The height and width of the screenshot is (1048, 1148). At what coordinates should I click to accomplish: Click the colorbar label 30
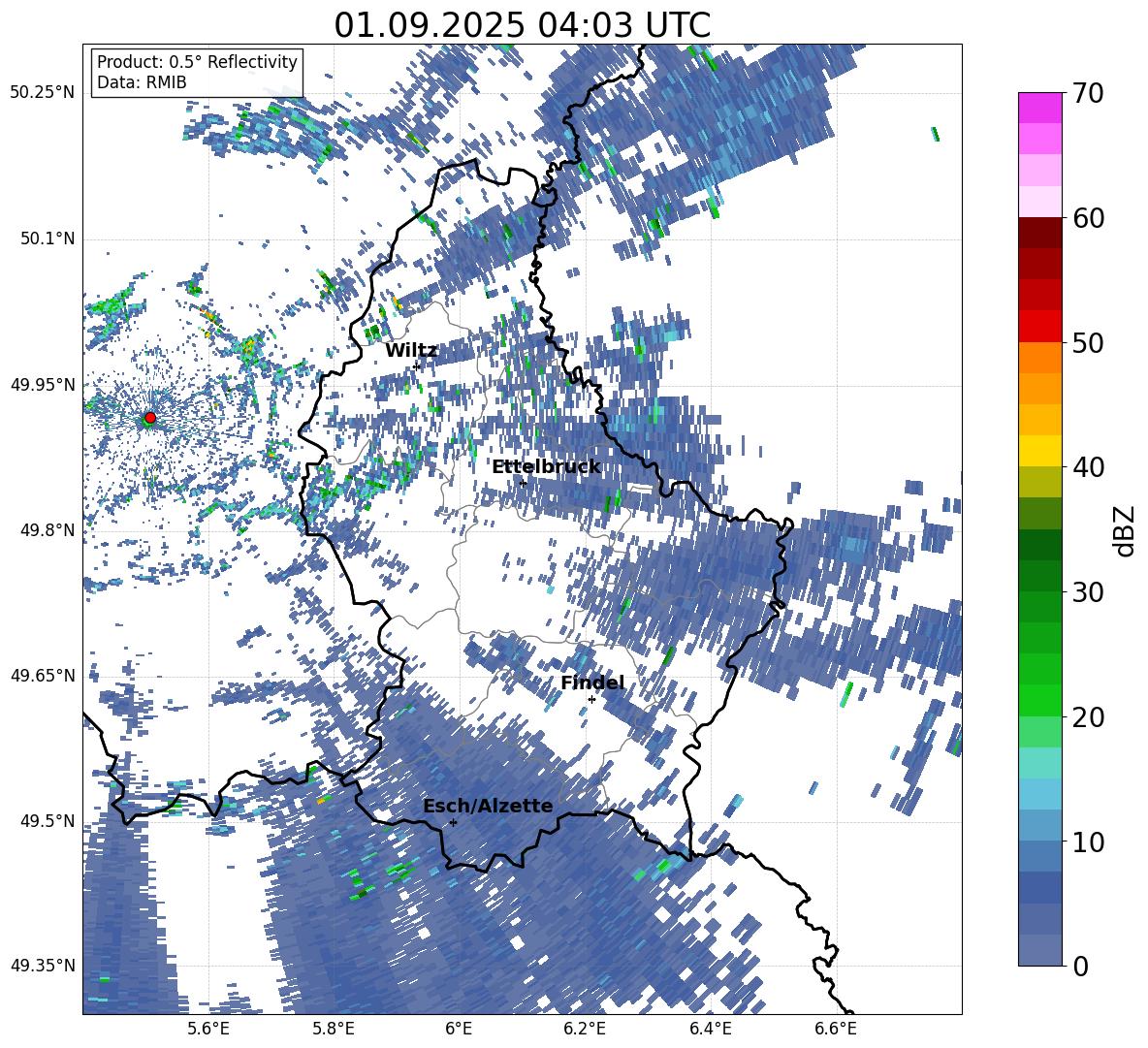[1087, 592]
